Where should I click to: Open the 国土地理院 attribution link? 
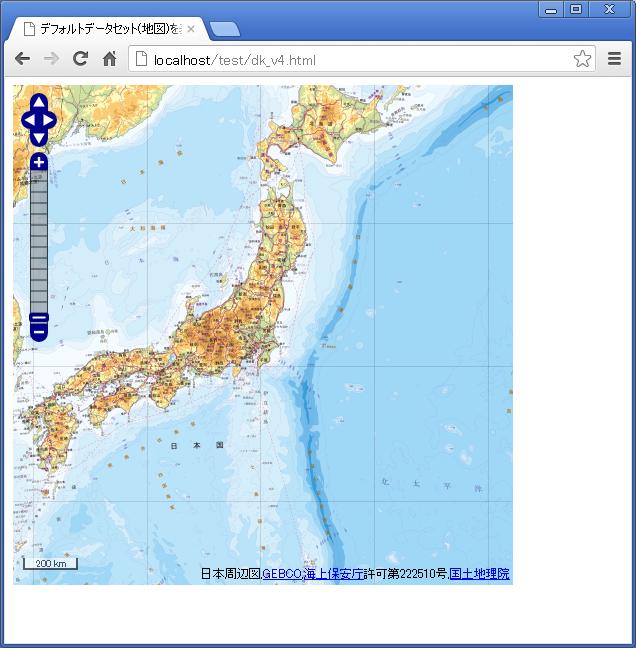[x=480, y=574]
